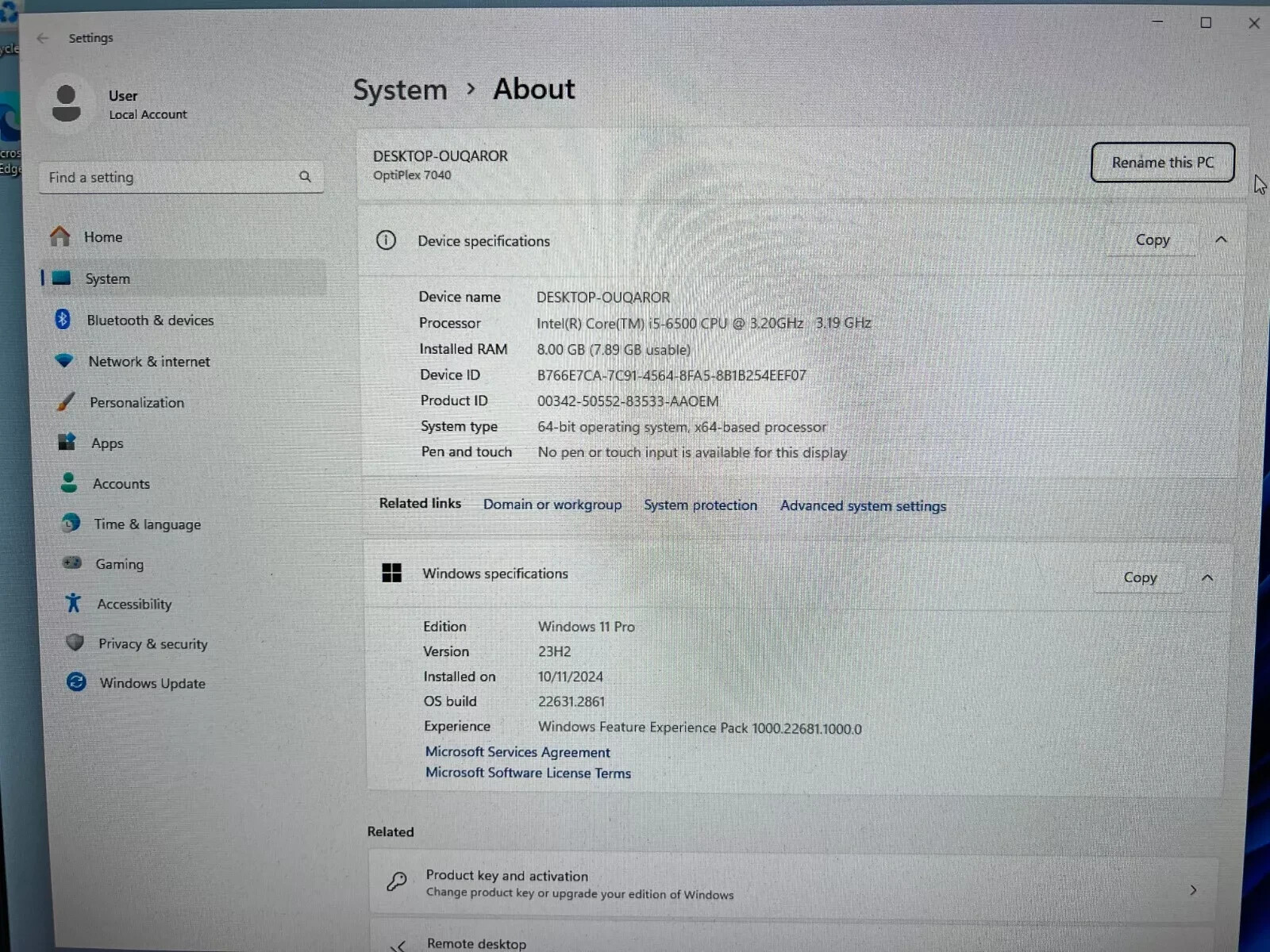Click the Home house icon

coord(60,236)
